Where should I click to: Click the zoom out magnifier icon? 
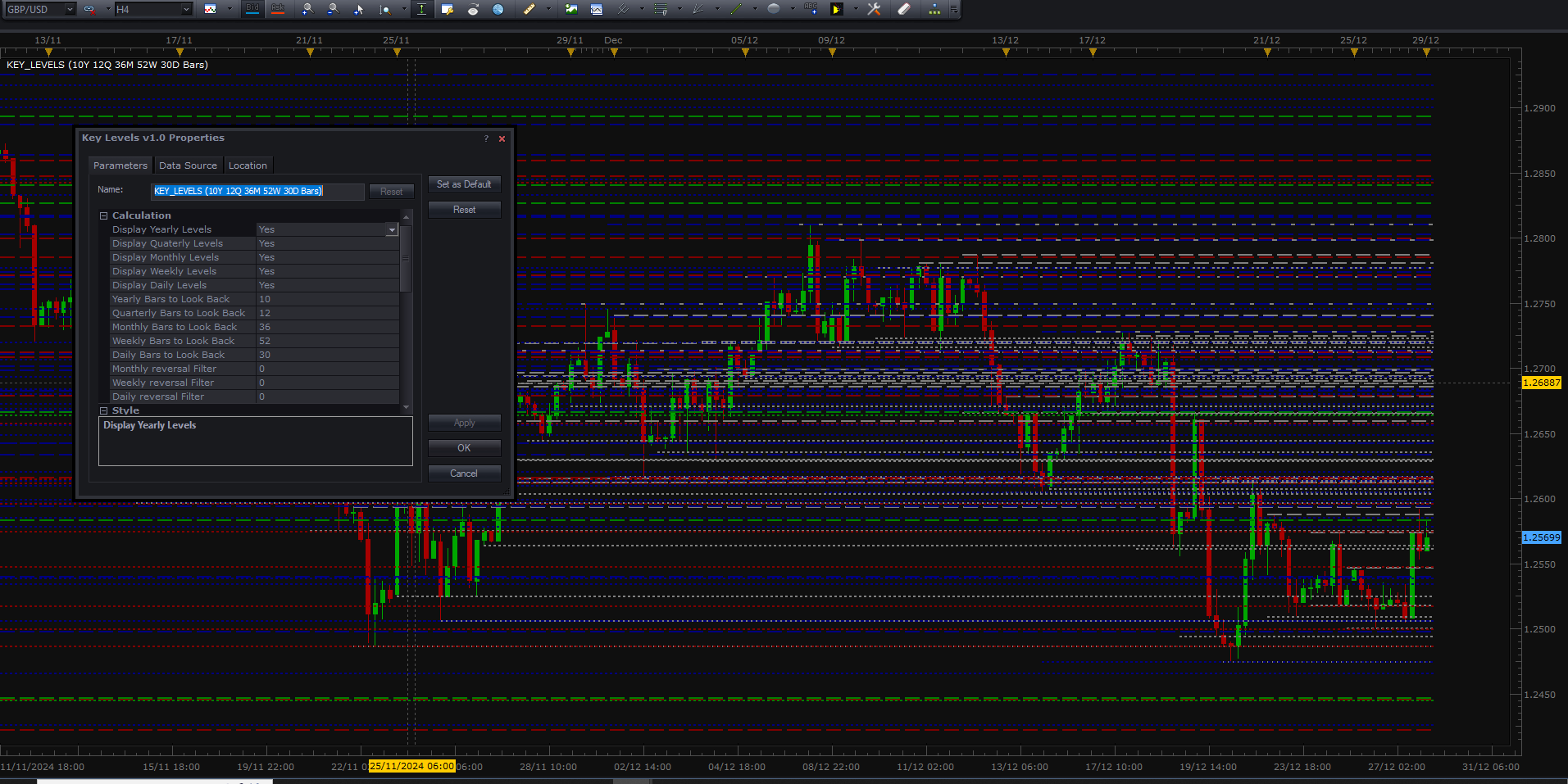tap(333, 9)
